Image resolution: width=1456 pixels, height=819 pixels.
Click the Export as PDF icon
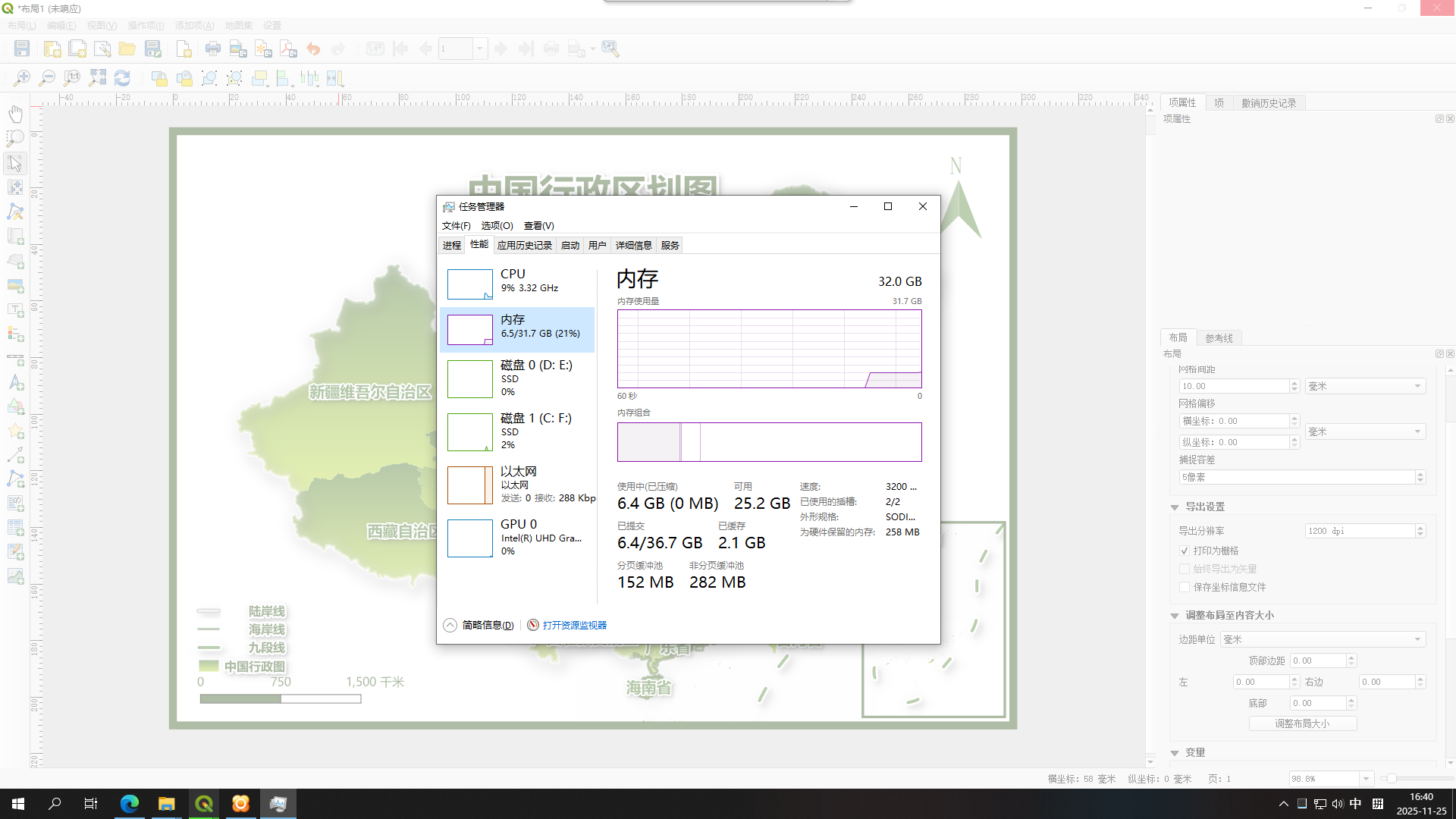tap(288, 49)
